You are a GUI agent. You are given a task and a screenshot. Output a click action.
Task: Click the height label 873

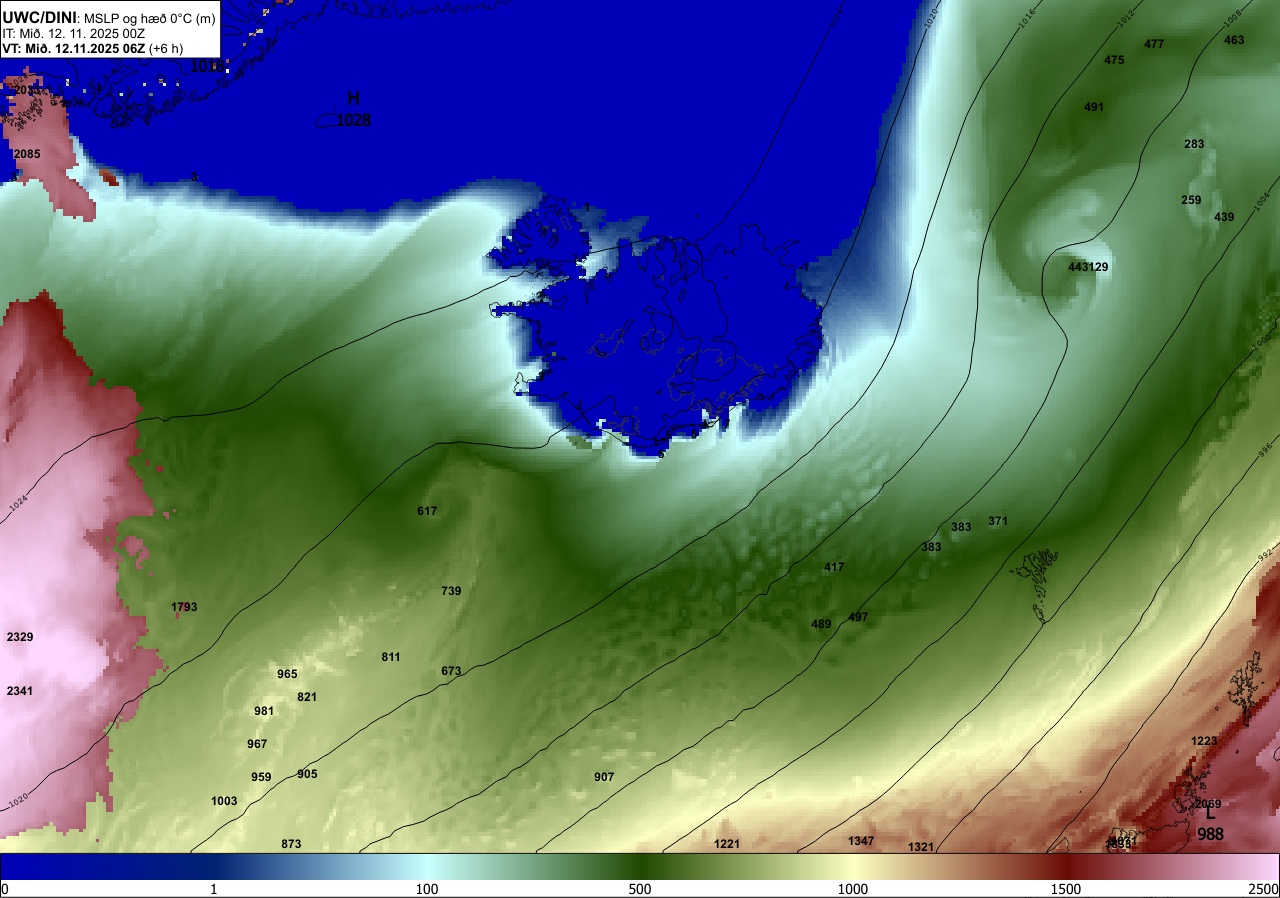point(291,844)
